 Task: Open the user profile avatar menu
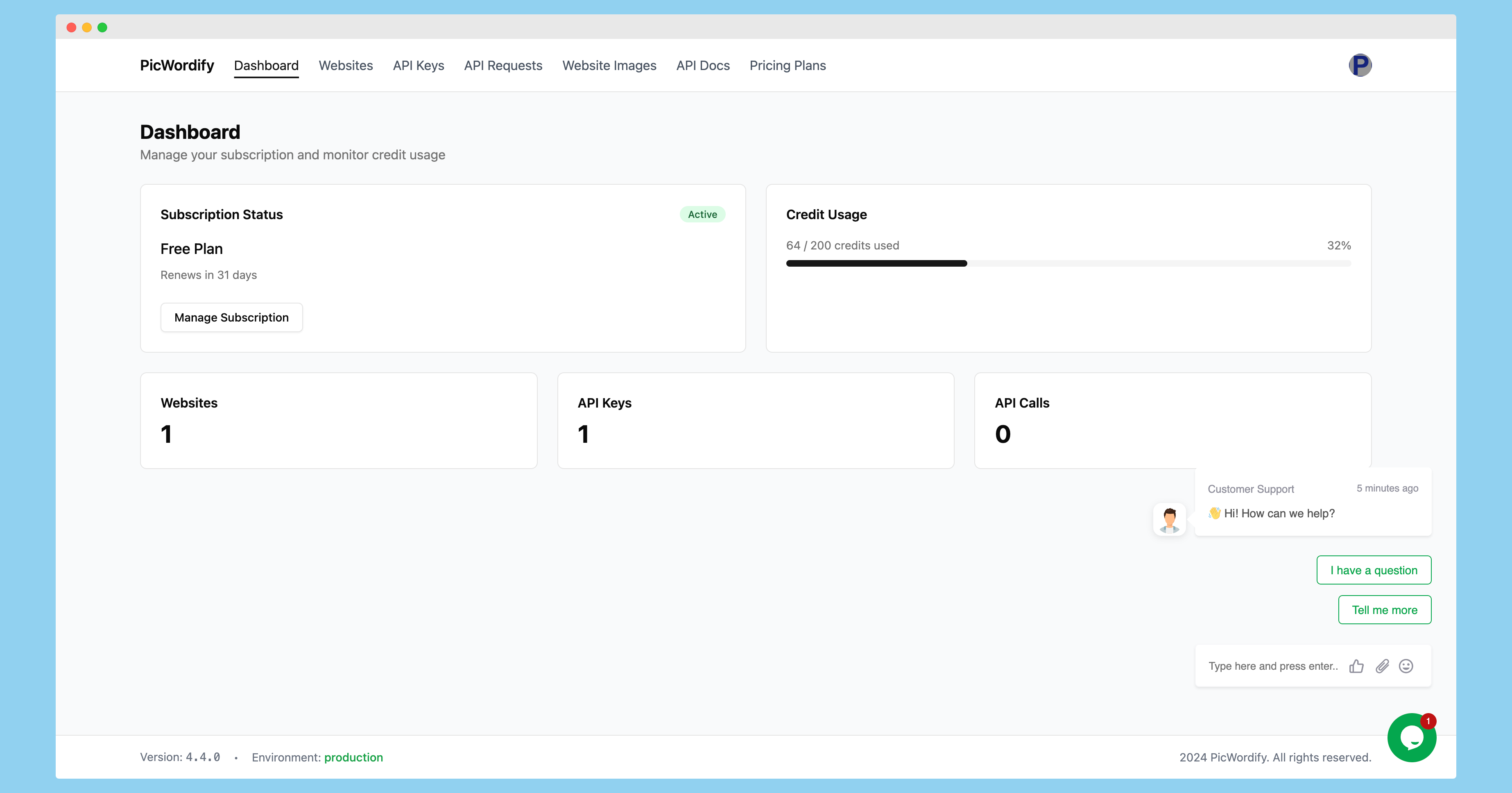[1359, 65]
